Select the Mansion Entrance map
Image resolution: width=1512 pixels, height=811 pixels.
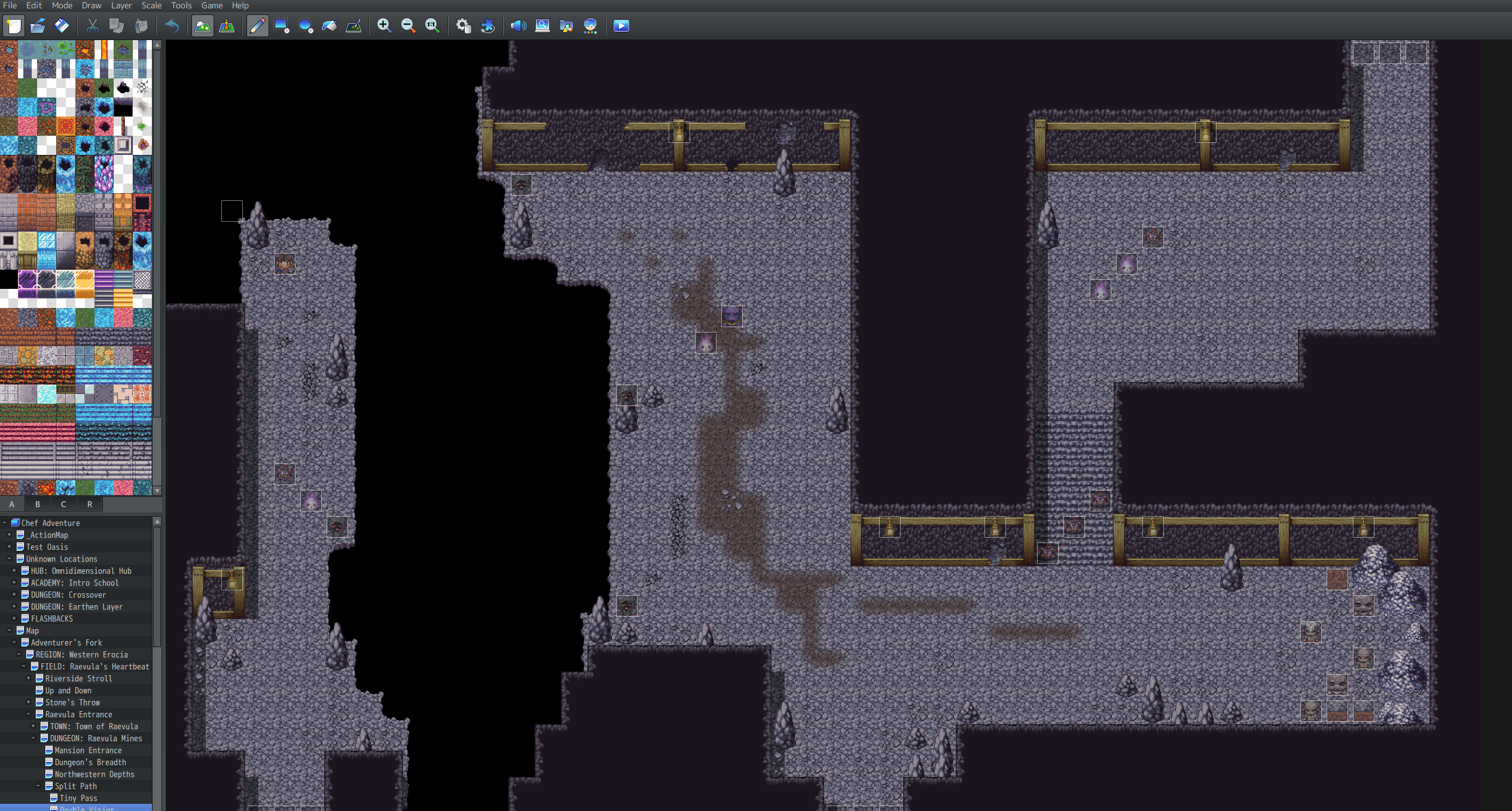click(89, 750)
